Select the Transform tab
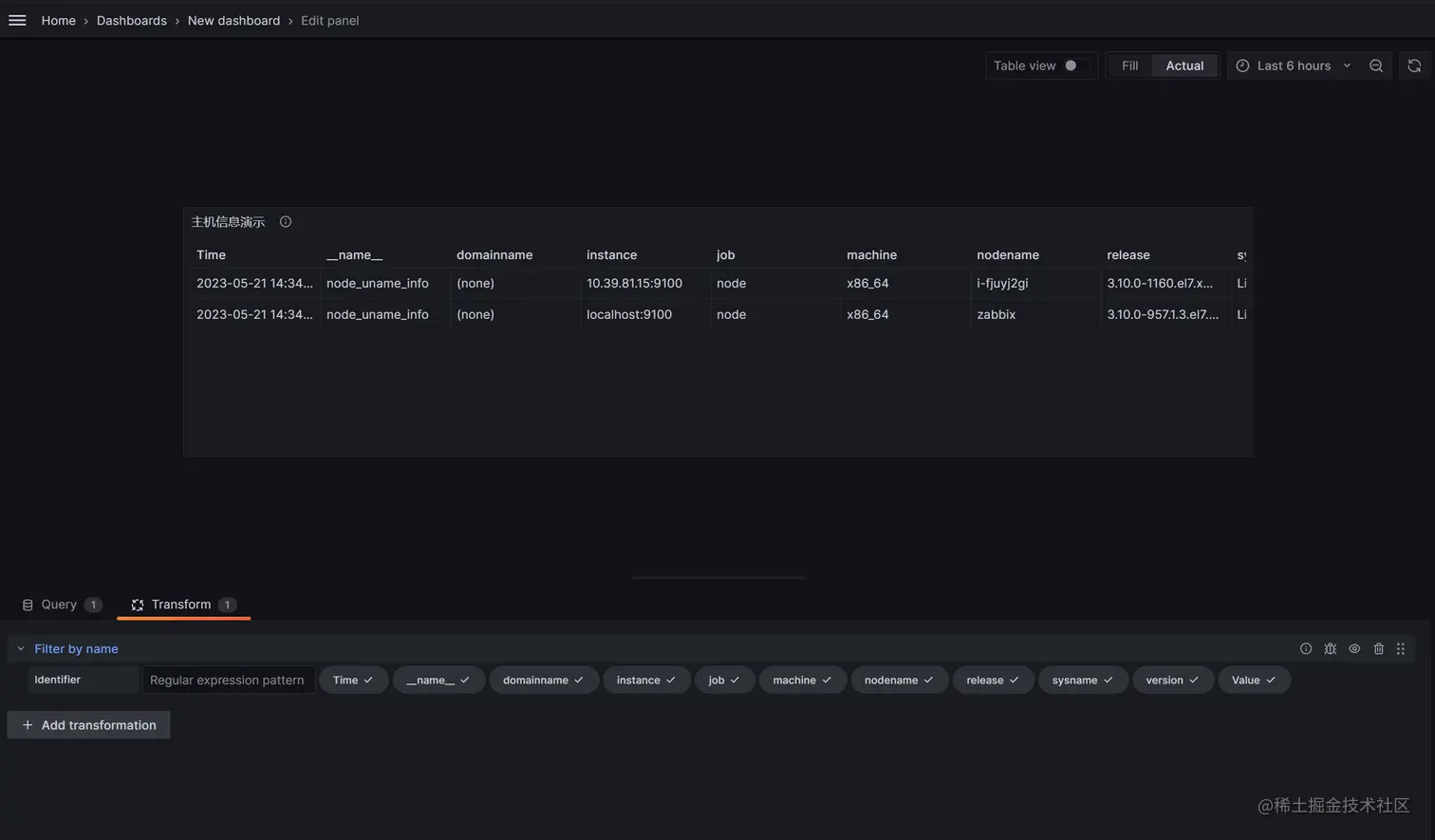The width and height of the screenshot is (1435, 840). (183, 605)
